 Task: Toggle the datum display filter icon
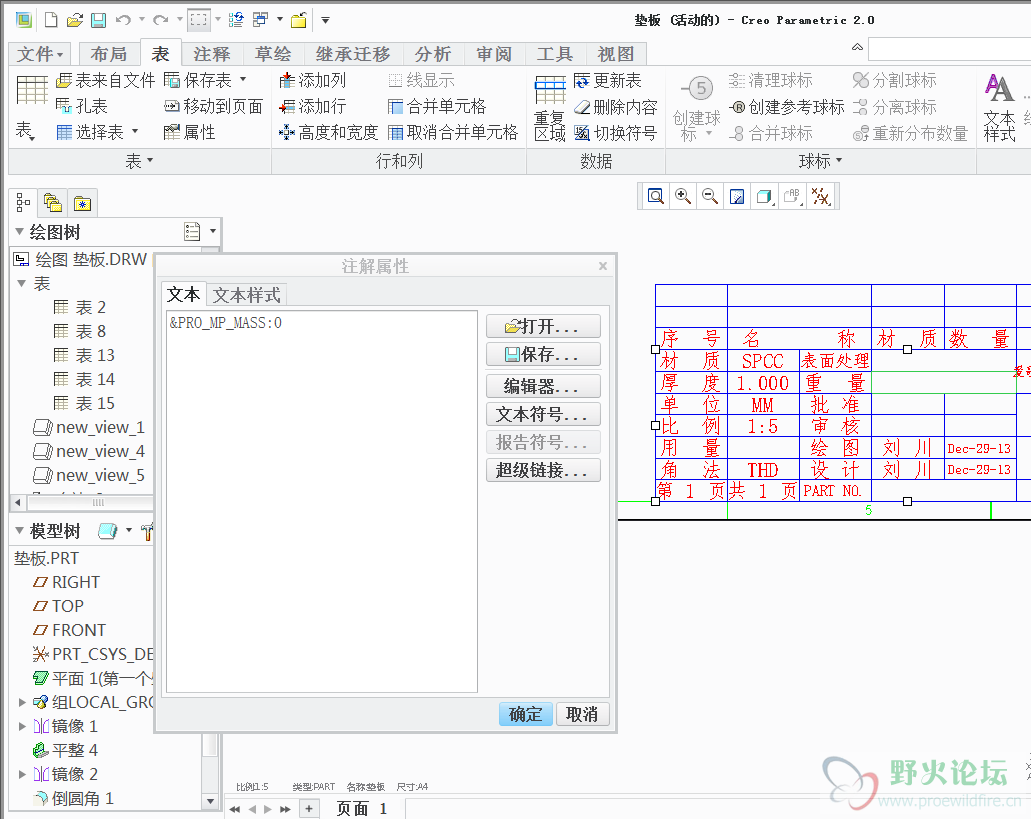(820, 197)
